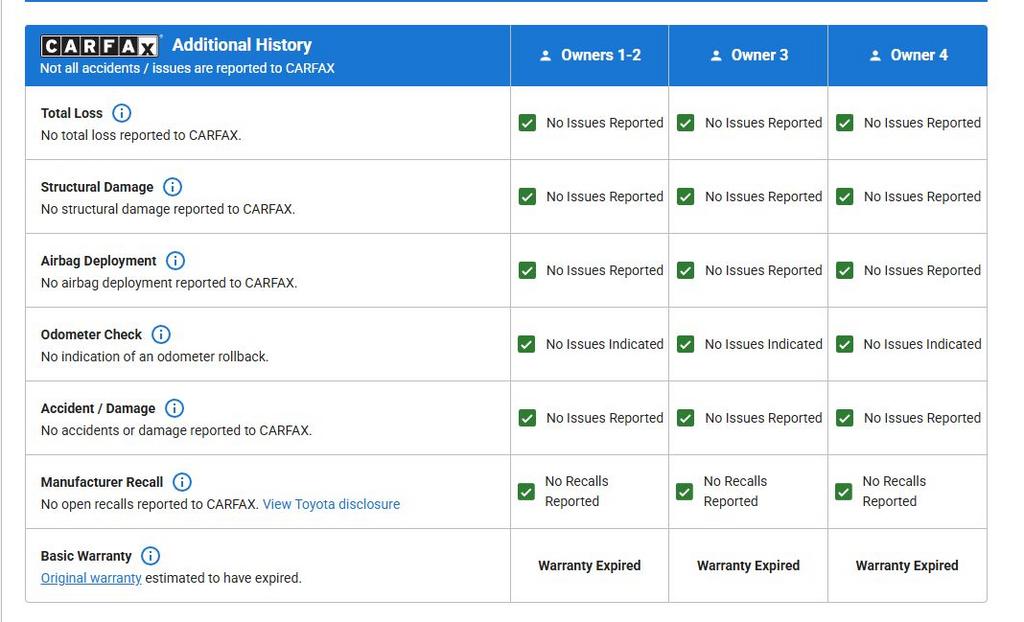Click Airbag Deployment checkmark under Owners 1-2

click(x=527, y=270)
